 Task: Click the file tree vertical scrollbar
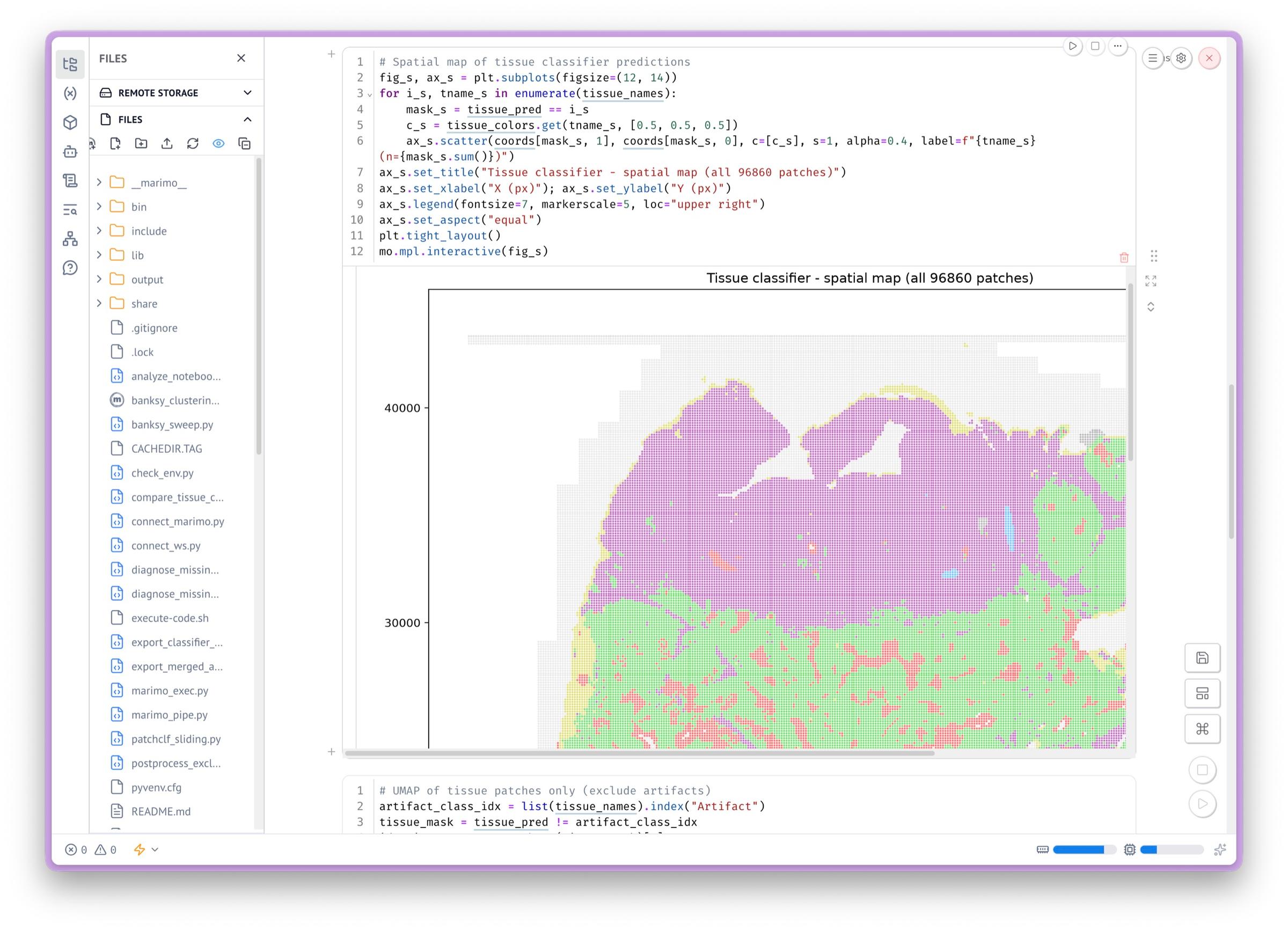tap(259, 306)
